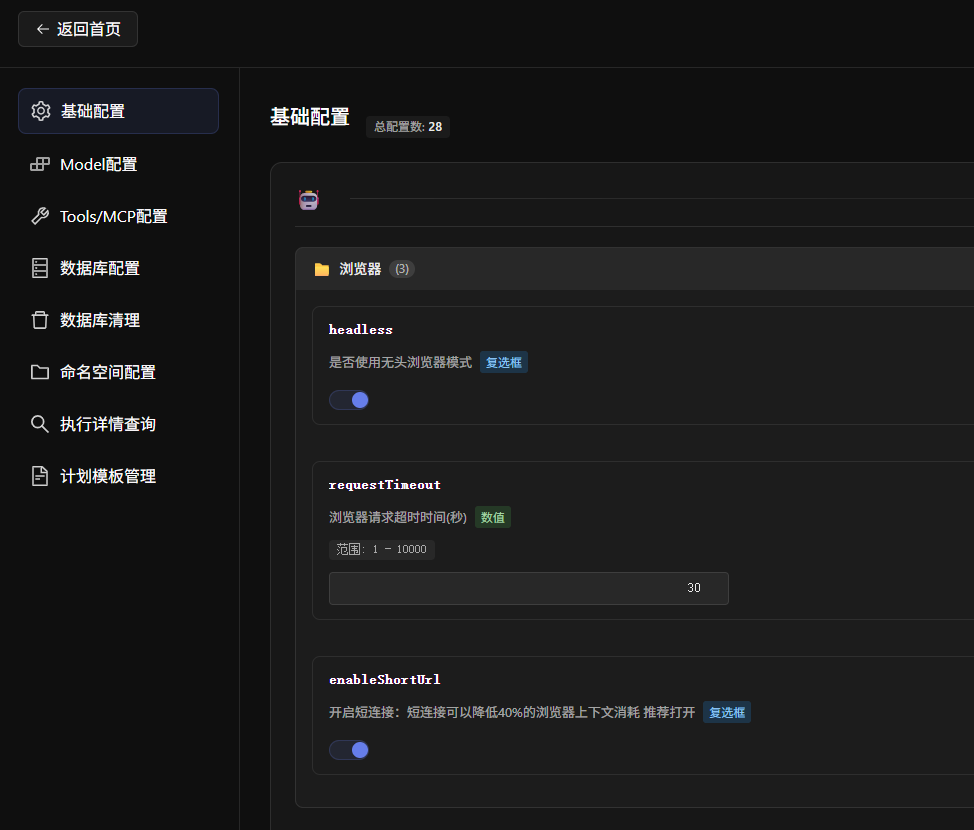The width and height of the screenshot is (974, 830).
Task: Disable the enableShortUrl toggle switch
Action: coord(349,749)
